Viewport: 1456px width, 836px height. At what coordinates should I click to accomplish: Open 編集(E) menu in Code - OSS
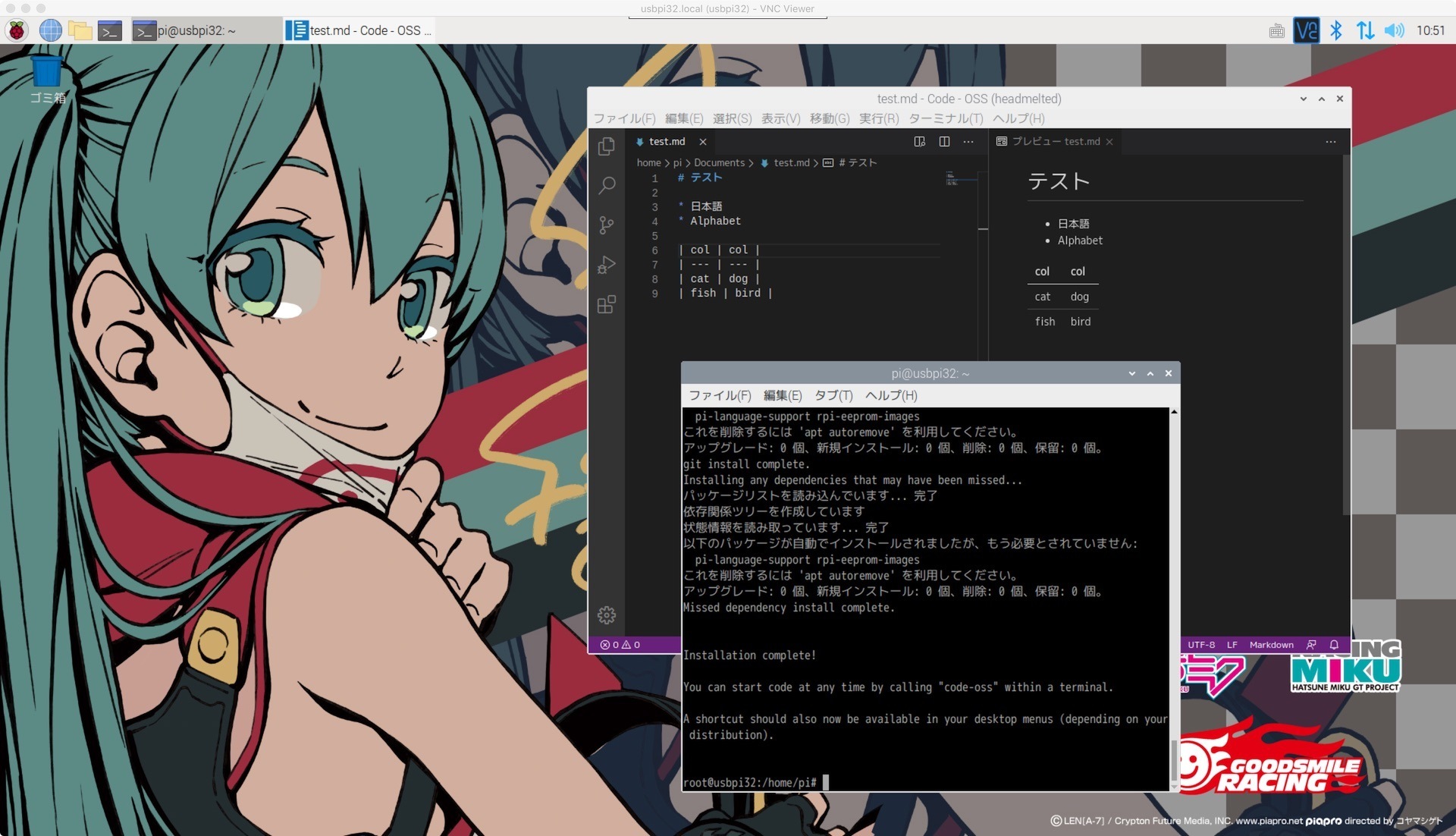[684, 118]
